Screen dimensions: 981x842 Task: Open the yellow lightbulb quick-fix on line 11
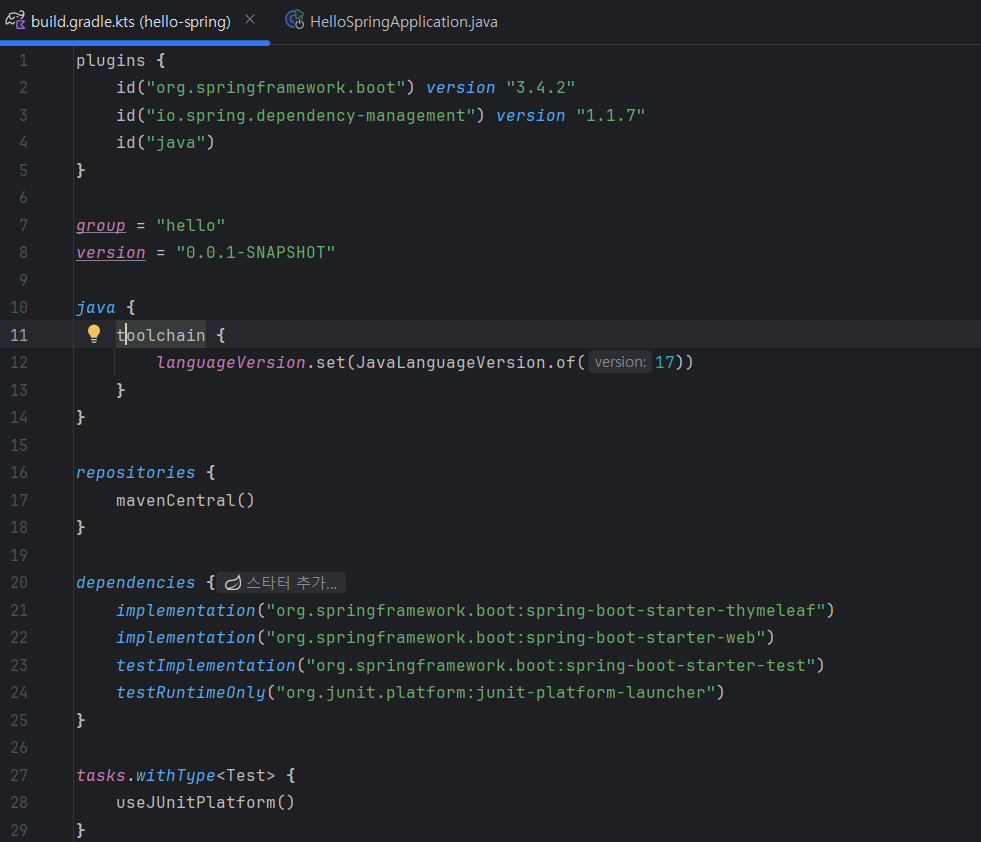[94, 334]
